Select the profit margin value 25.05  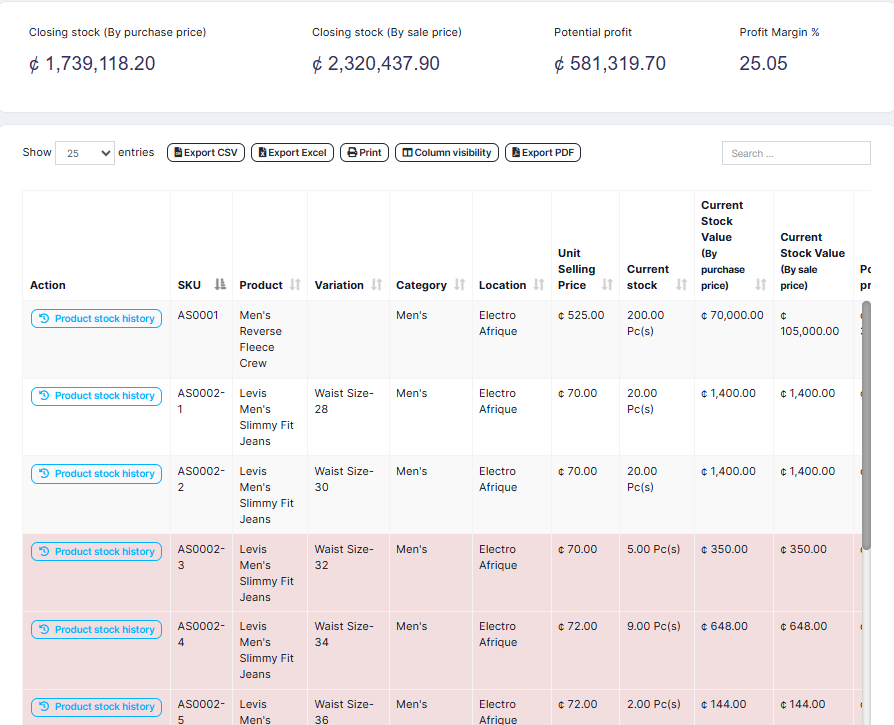pos(763,63)
